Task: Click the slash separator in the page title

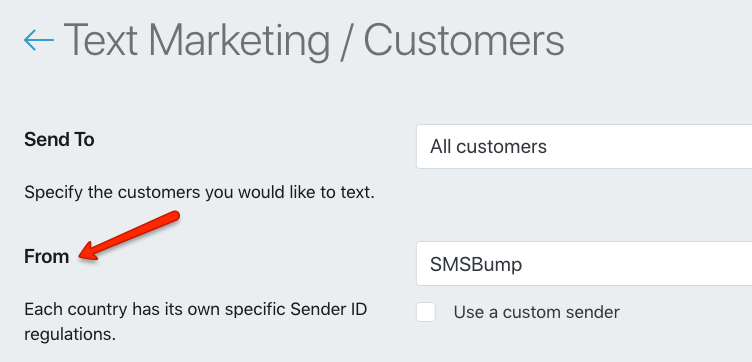Action: pos(347,42)
